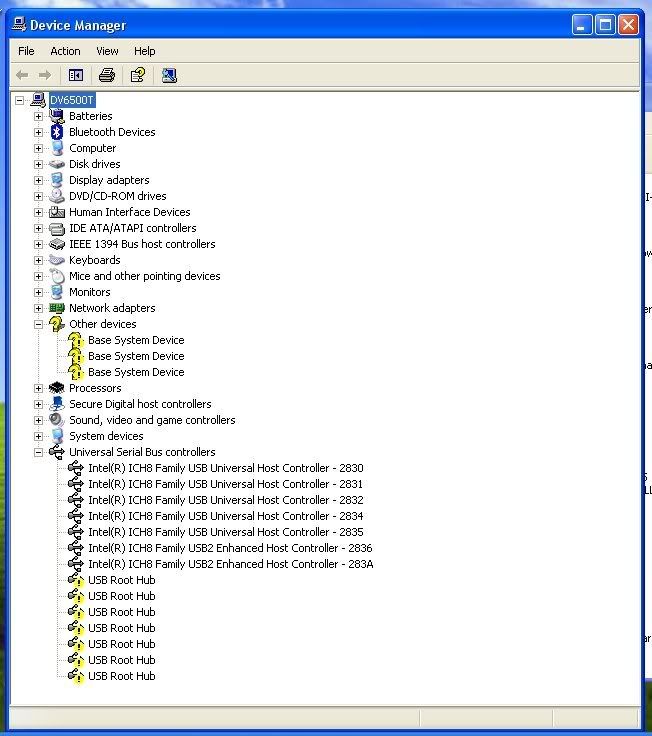Click the Batteries category icon
Viewport: 652px width, 736px height.
point(57,116)
